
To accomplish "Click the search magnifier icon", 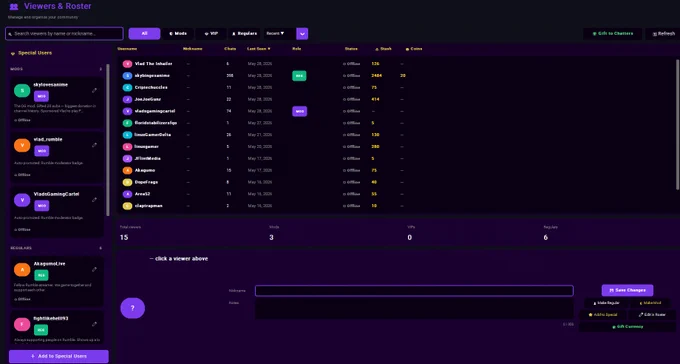I will coord(11,33).
